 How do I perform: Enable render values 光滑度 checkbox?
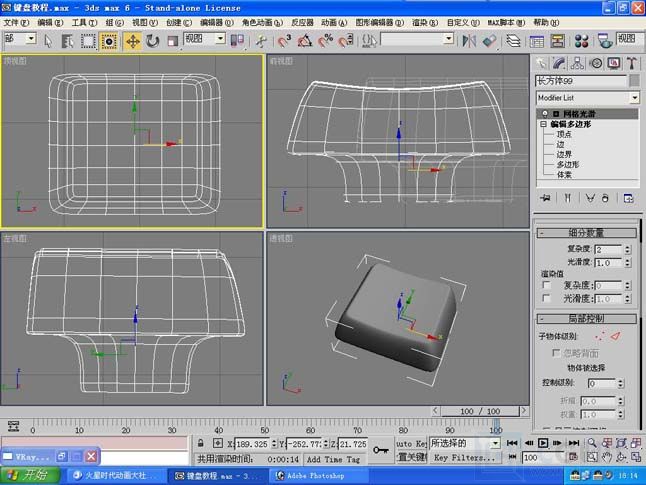[x=546, y=298]
